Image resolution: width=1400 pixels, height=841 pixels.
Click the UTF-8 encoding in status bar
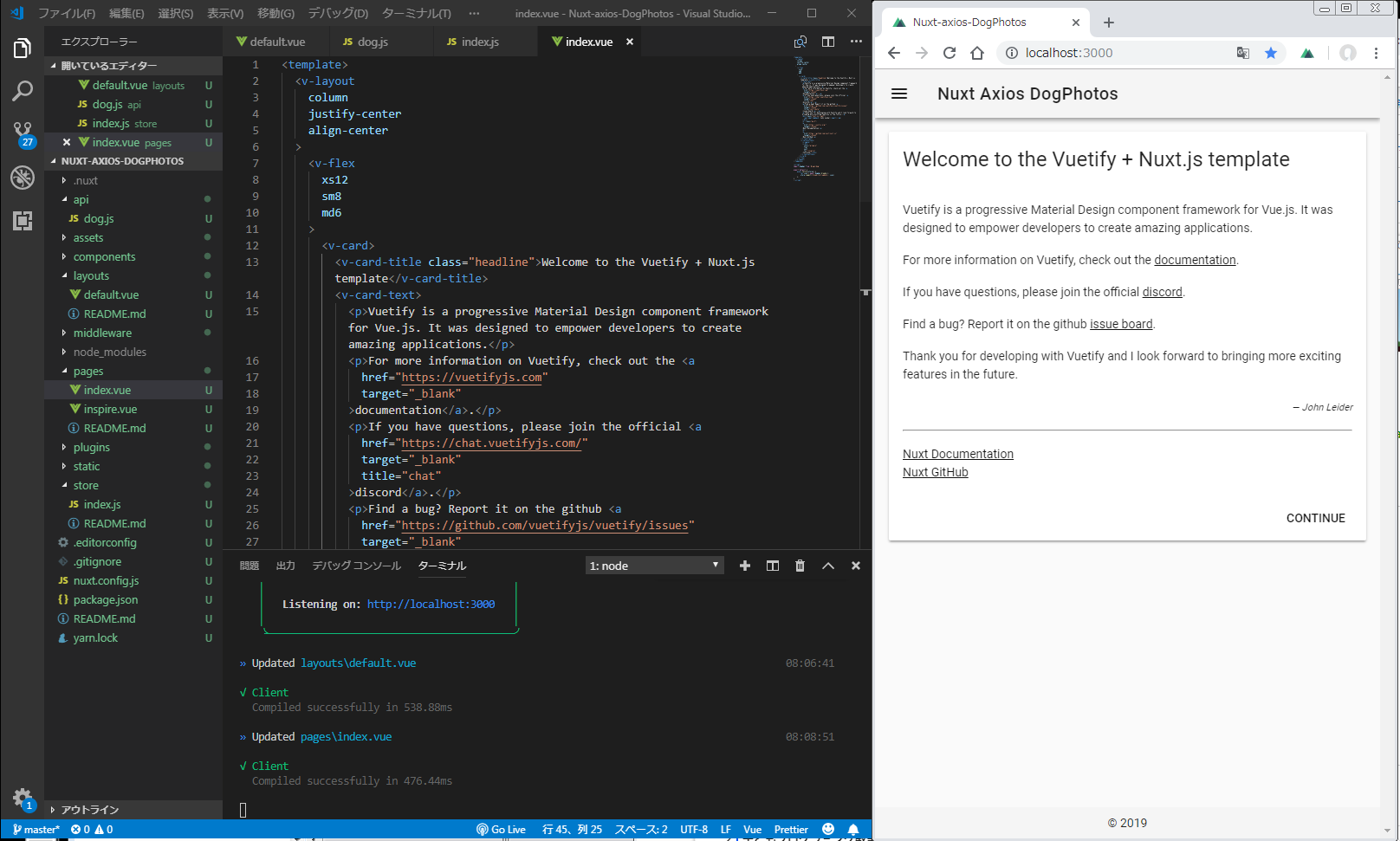pyautogui.click(x=694, y=830)
